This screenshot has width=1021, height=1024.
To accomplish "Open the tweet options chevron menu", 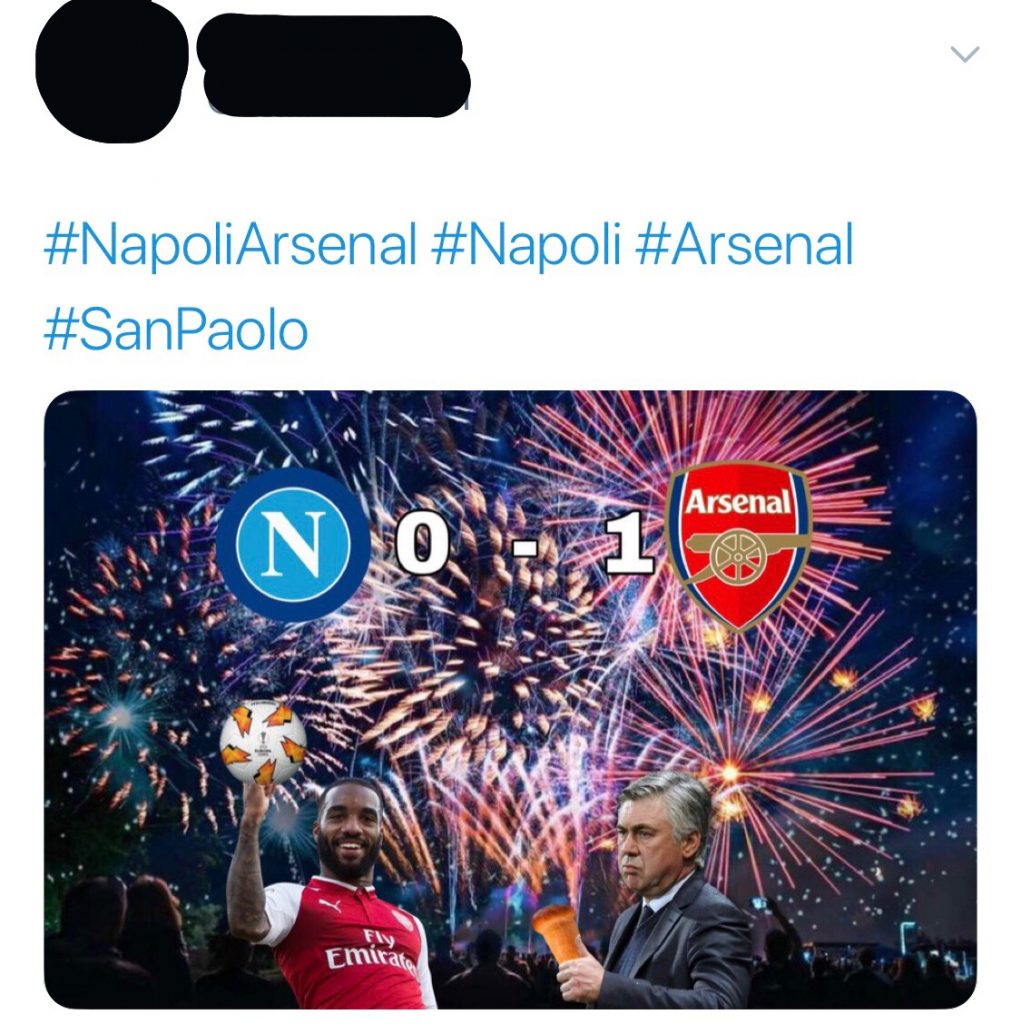I will click(x=964, y=55).
